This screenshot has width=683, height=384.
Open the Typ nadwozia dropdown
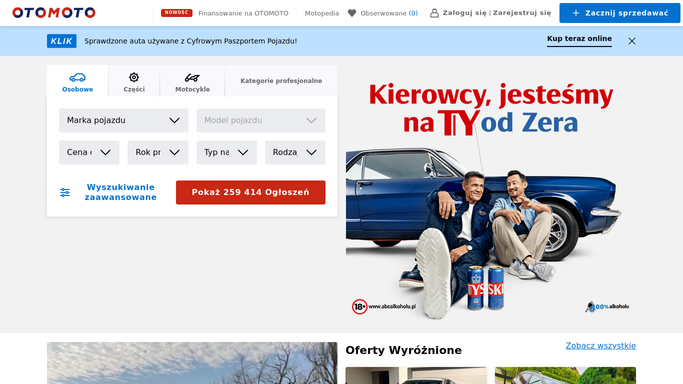(x=227, y=152)
